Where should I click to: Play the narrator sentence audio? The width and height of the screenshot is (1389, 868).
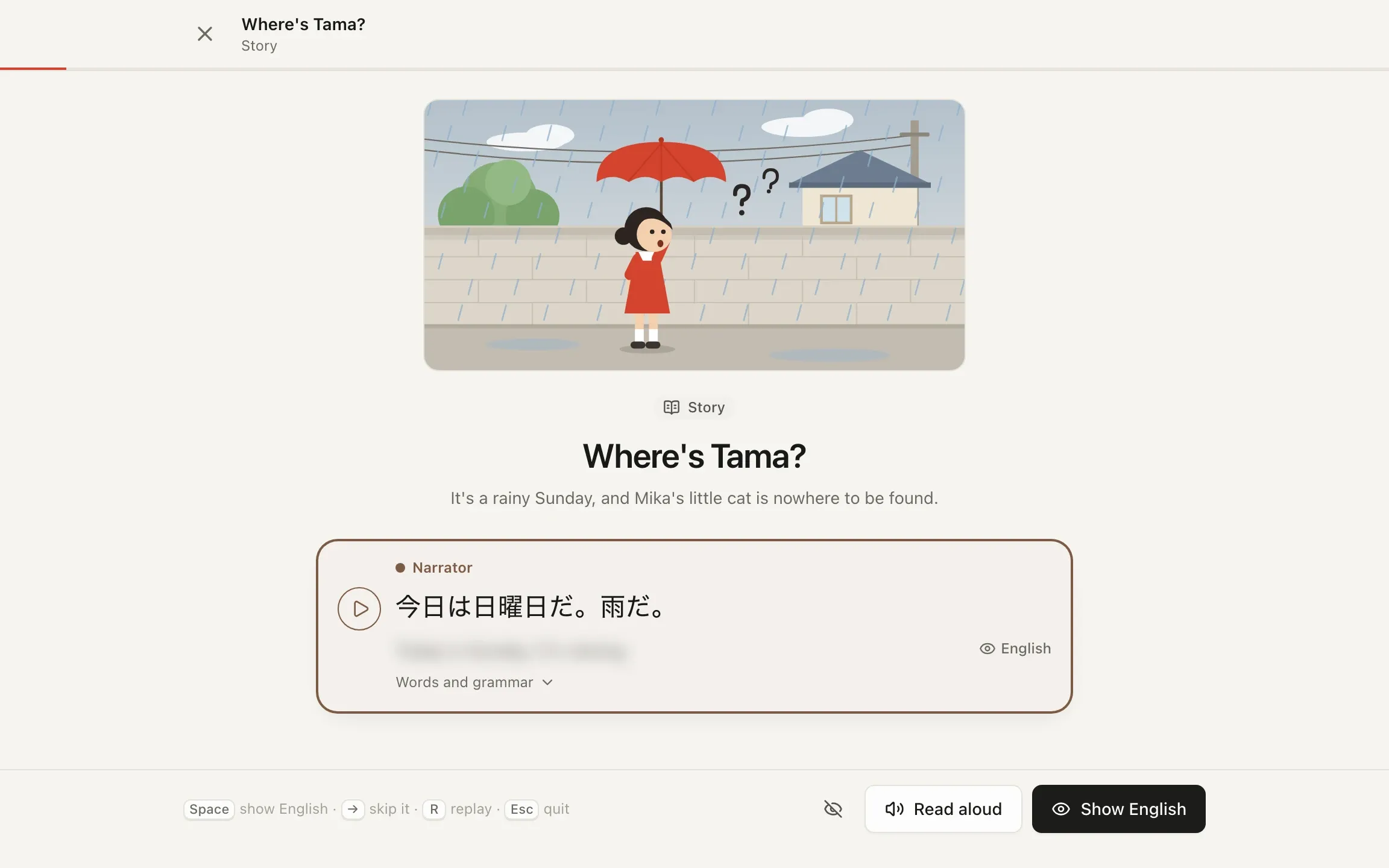[x=359, y=609]
